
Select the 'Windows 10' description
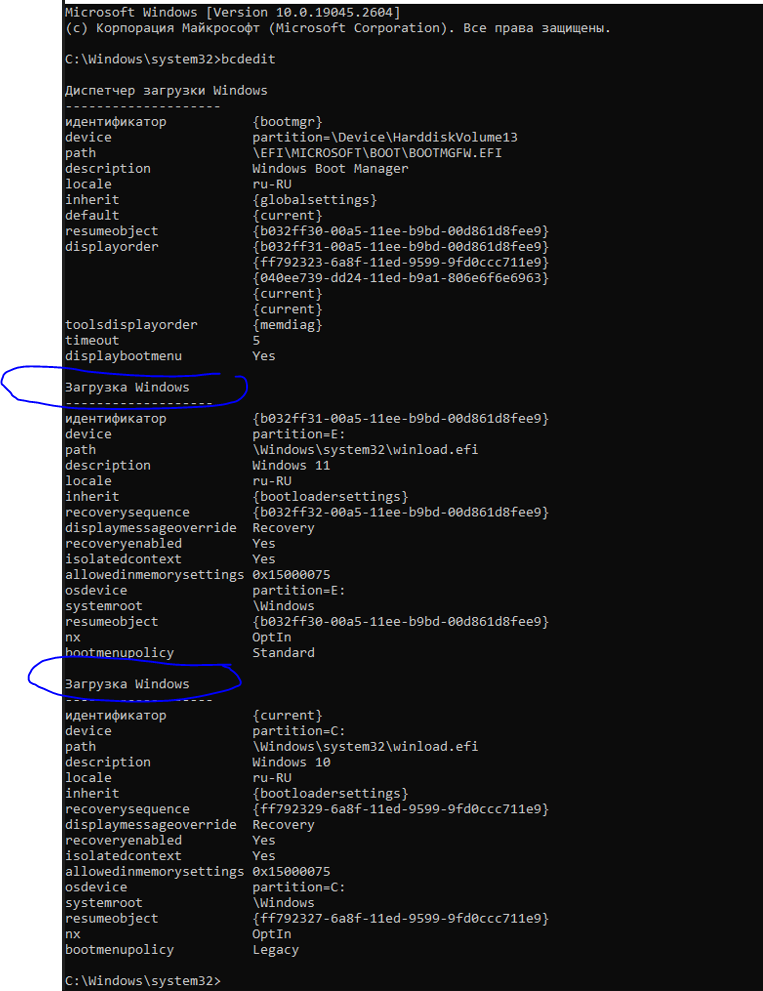[x=291, y=762]
